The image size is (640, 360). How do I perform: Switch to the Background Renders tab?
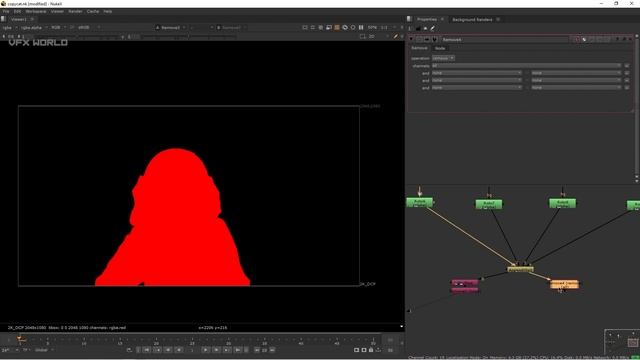pyautogui.click(x=472, y=20)
